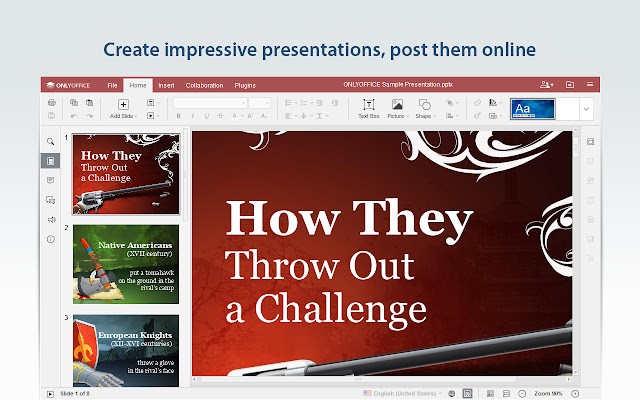The image size is (640, 400).
Task: Start slideshow from status bar play icon
Action: pos(51,393)
